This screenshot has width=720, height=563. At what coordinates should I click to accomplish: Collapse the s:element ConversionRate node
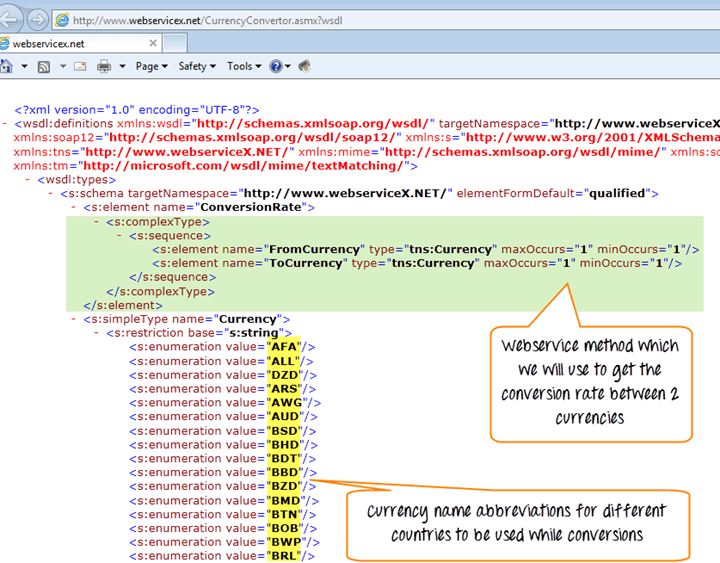coord(73,207)
